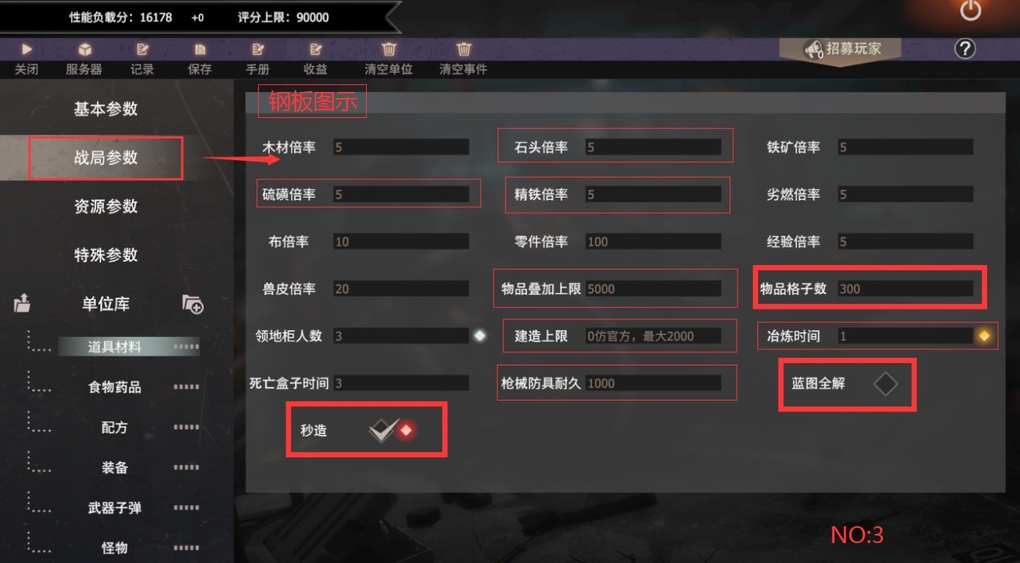Open the 配方 unit library entry

coord(114,427)
